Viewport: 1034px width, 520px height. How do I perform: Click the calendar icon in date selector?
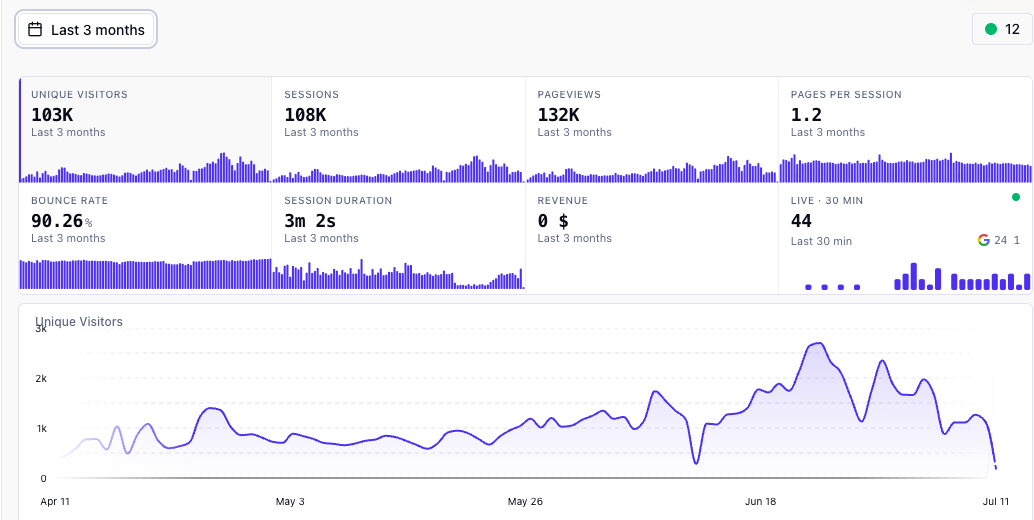(35, 30)
